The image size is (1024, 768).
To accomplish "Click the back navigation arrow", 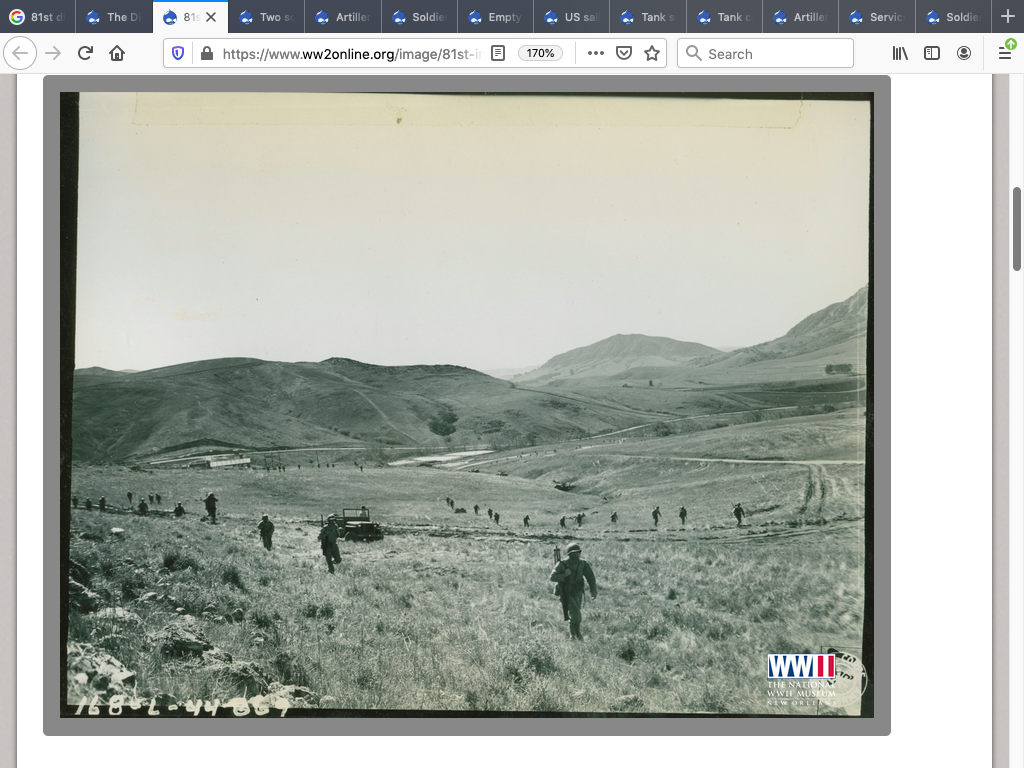I will (20, 53).
